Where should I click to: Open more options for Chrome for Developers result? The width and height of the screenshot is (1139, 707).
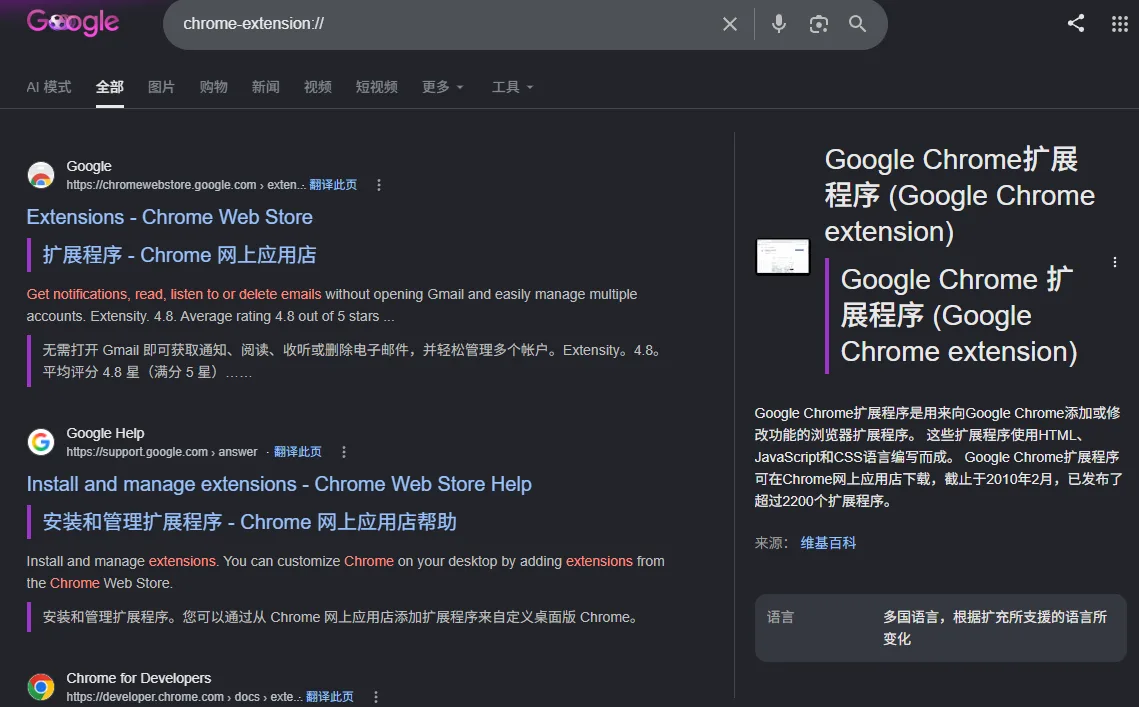(x=376, y=697)
